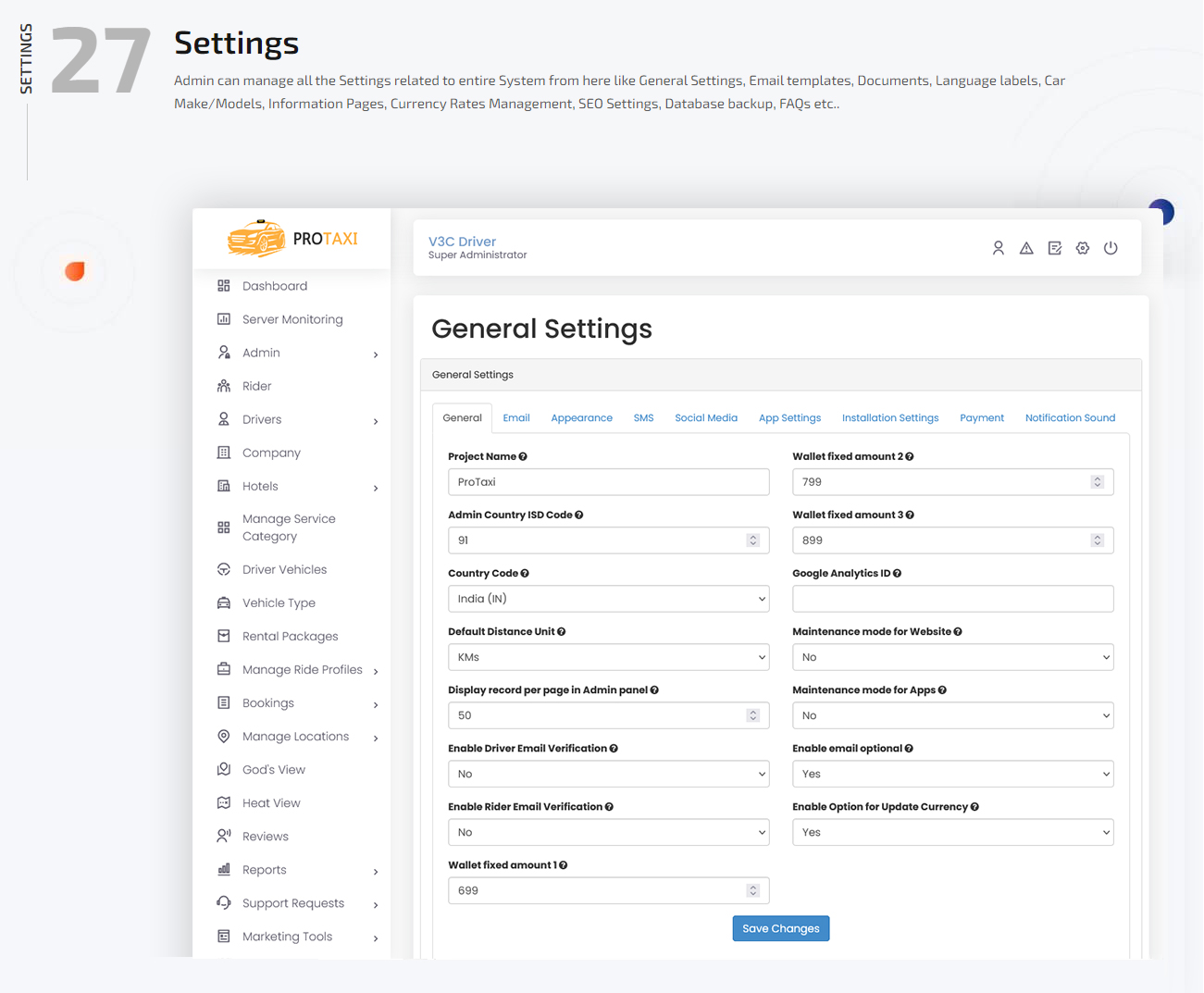
Task: Open Enable Rider Email Verification dropdown
Action: [x=609, y=832]
